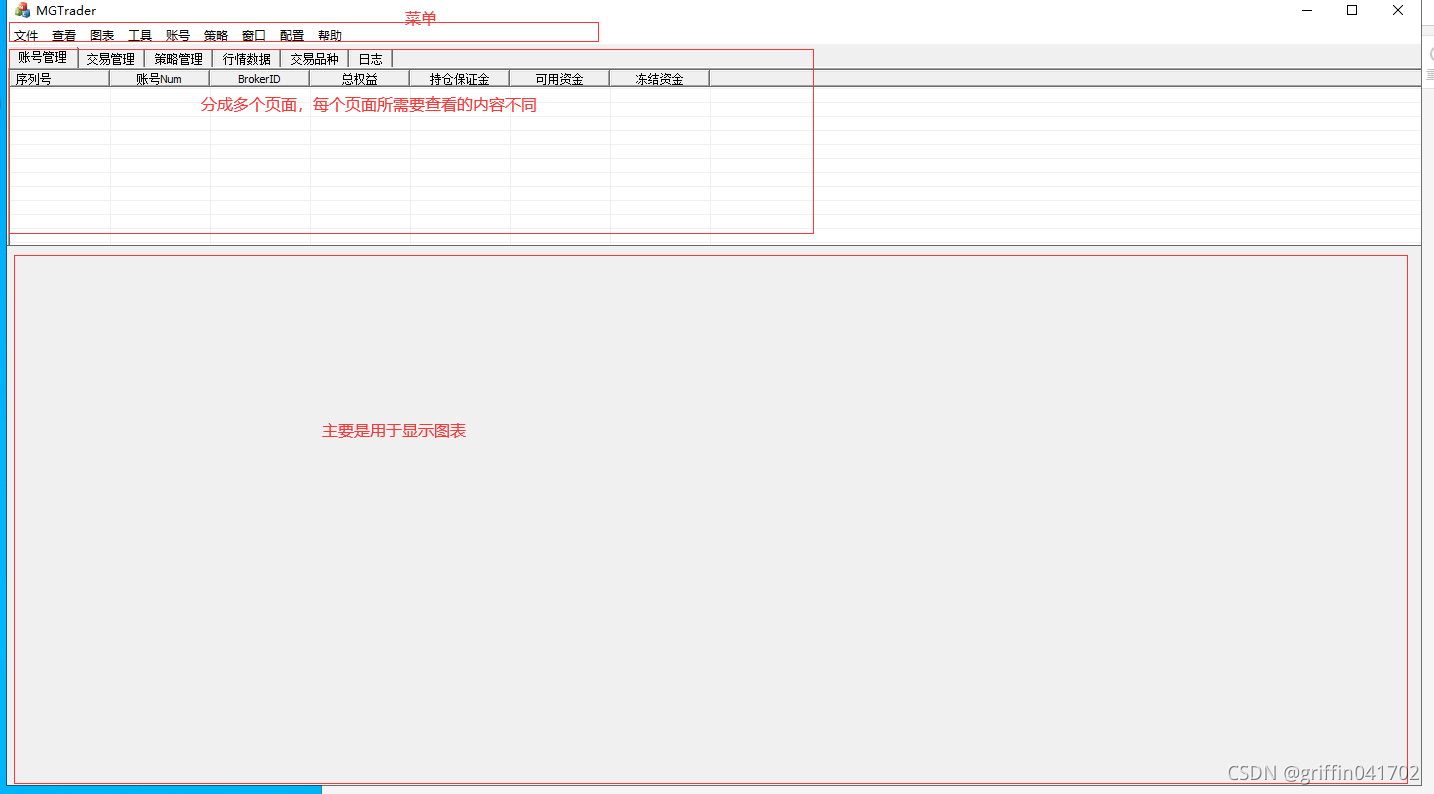This screenshot has width=1434, height=794.
Task: Click the 账号Num column header
Action: tap(159, 79)
